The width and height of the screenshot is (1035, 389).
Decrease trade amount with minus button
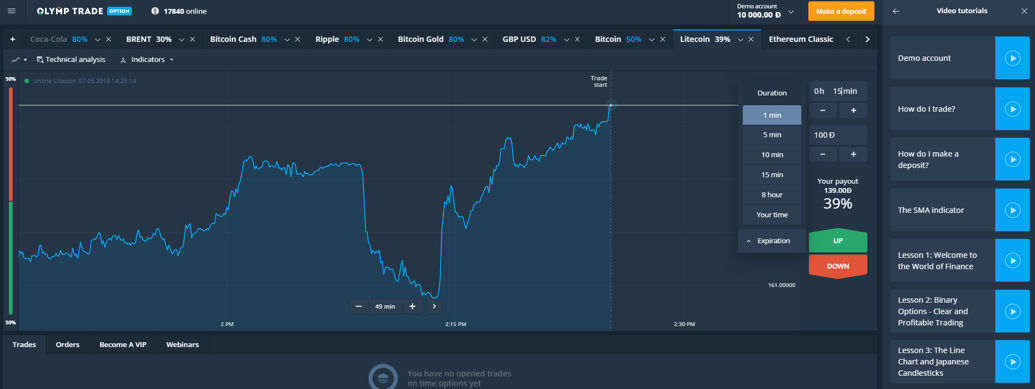pyautogui.click(x=822, y=154)
